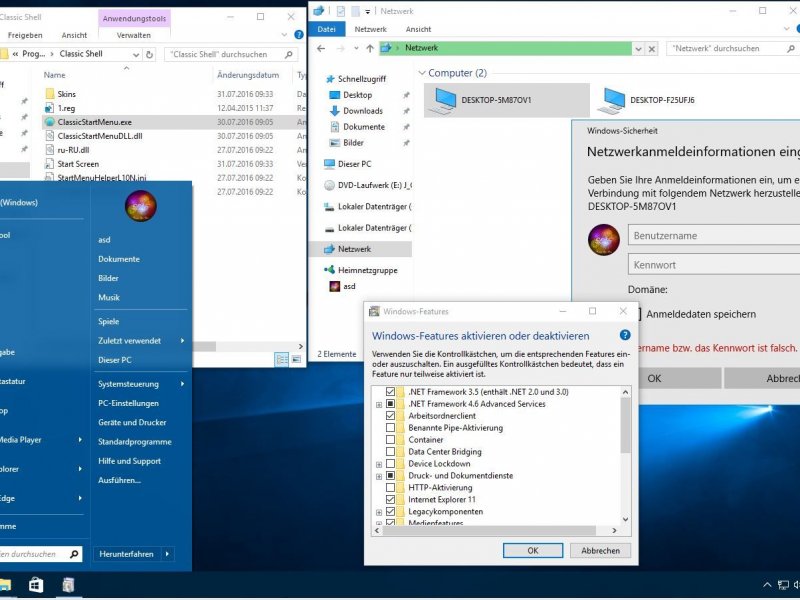Open recent locations dropdown beside the forward arrow
This screenshot has width=800, height=600.
(356, 49)
